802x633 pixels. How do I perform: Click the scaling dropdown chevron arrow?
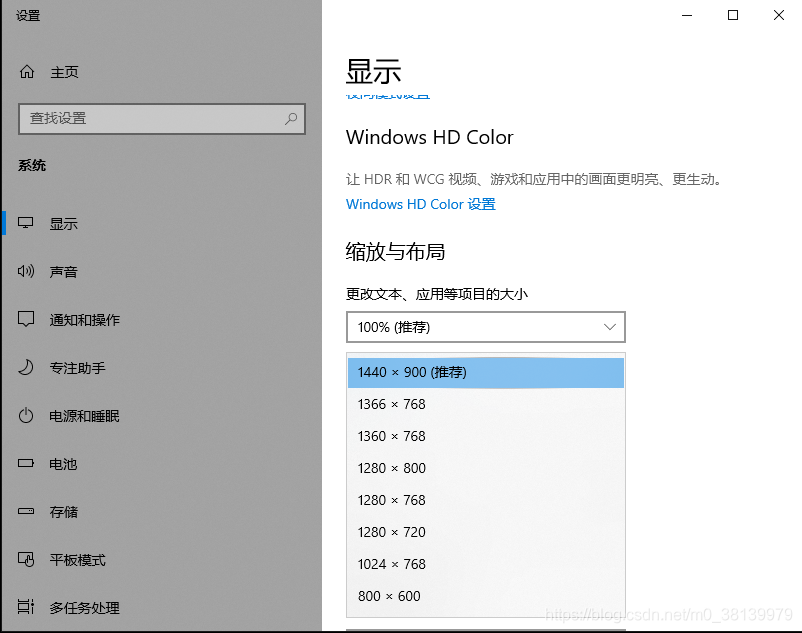click(x=610, y=327)
